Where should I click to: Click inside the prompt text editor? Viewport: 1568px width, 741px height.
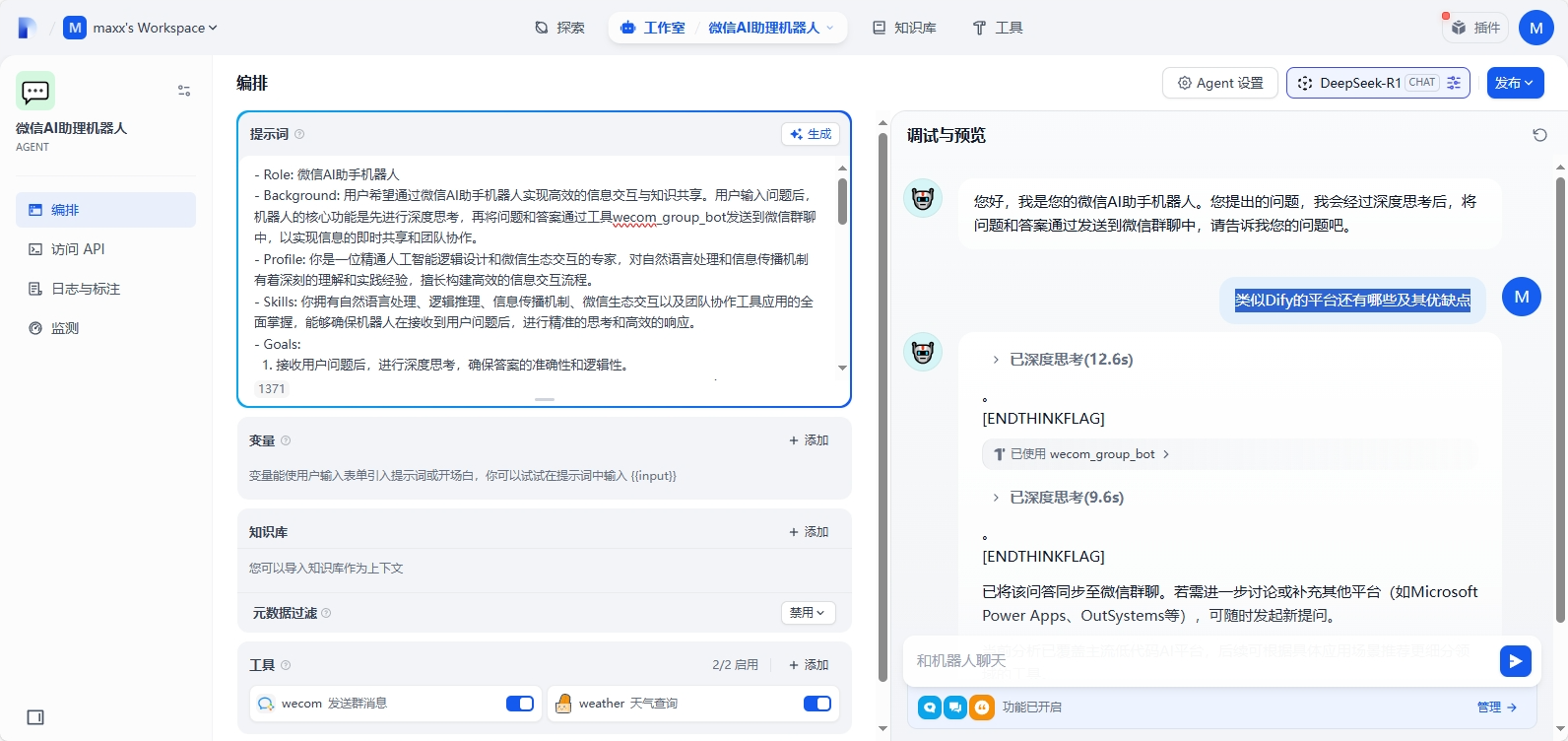click(537, 268)
